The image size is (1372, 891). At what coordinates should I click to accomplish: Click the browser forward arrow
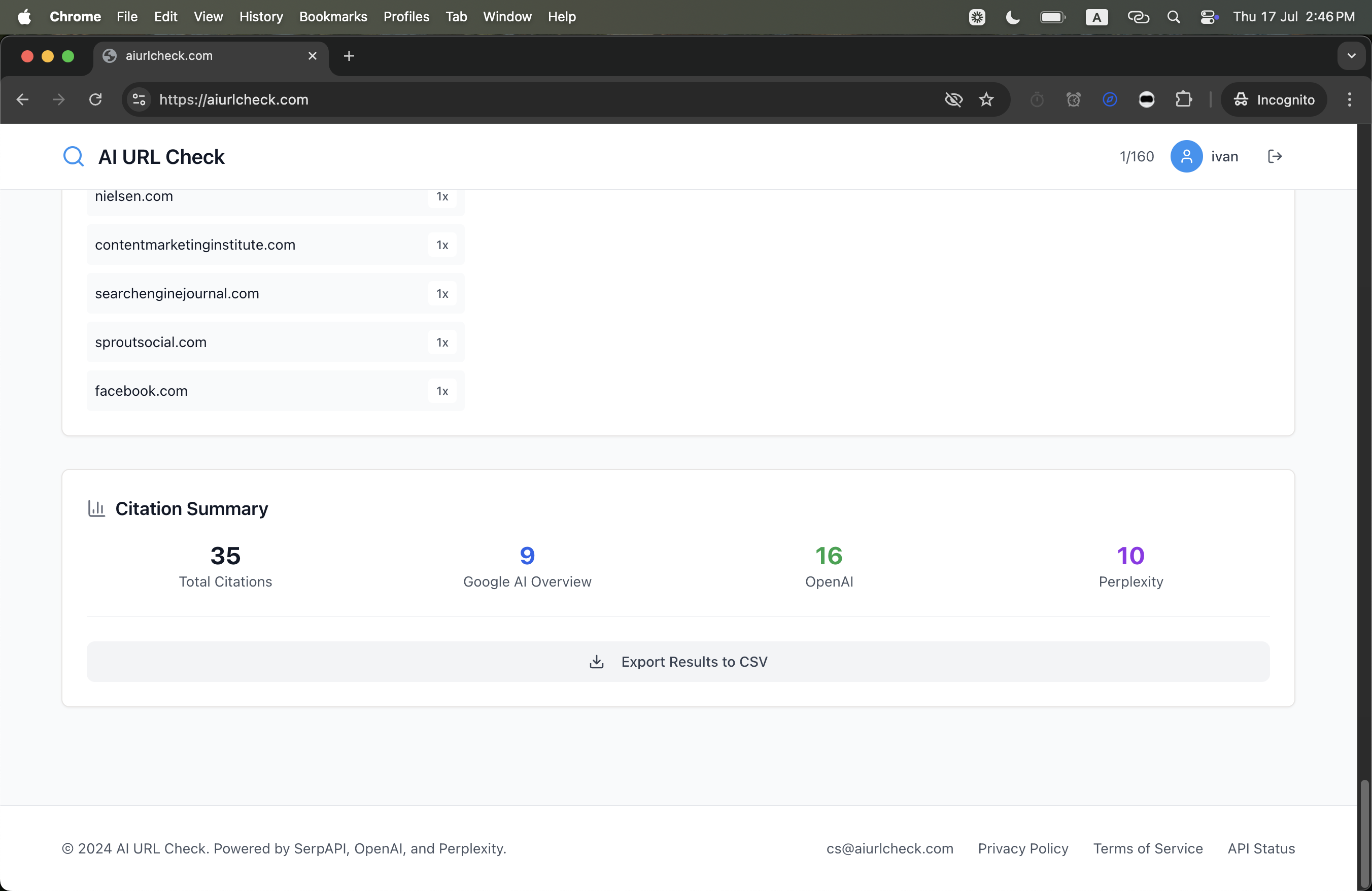point(59,99)
